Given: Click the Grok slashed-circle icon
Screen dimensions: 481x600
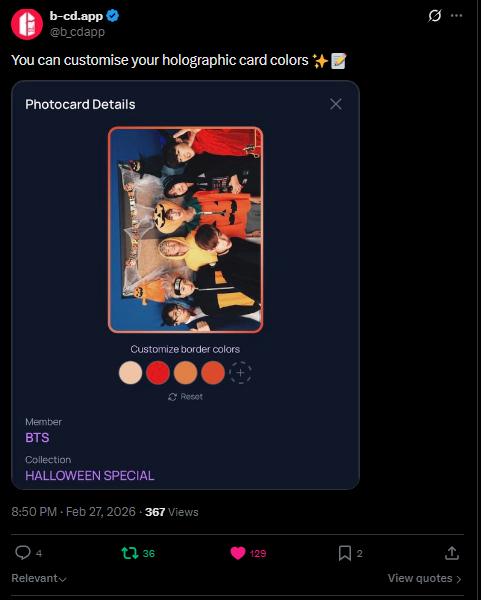Looking at the screenshot, I should [434, 16].
